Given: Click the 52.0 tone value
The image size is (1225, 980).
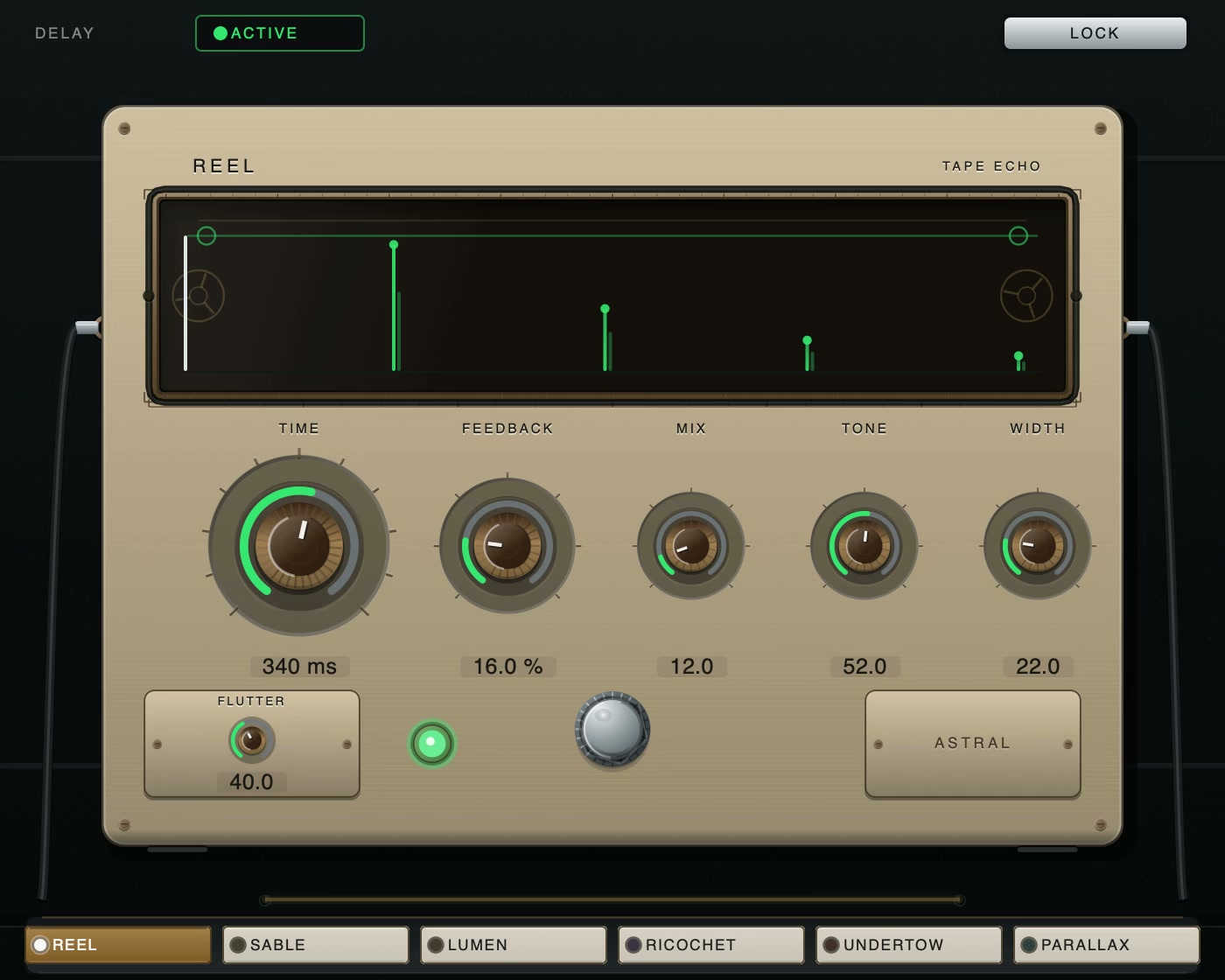Looking at the screenshot, I should tap(864, 667).
